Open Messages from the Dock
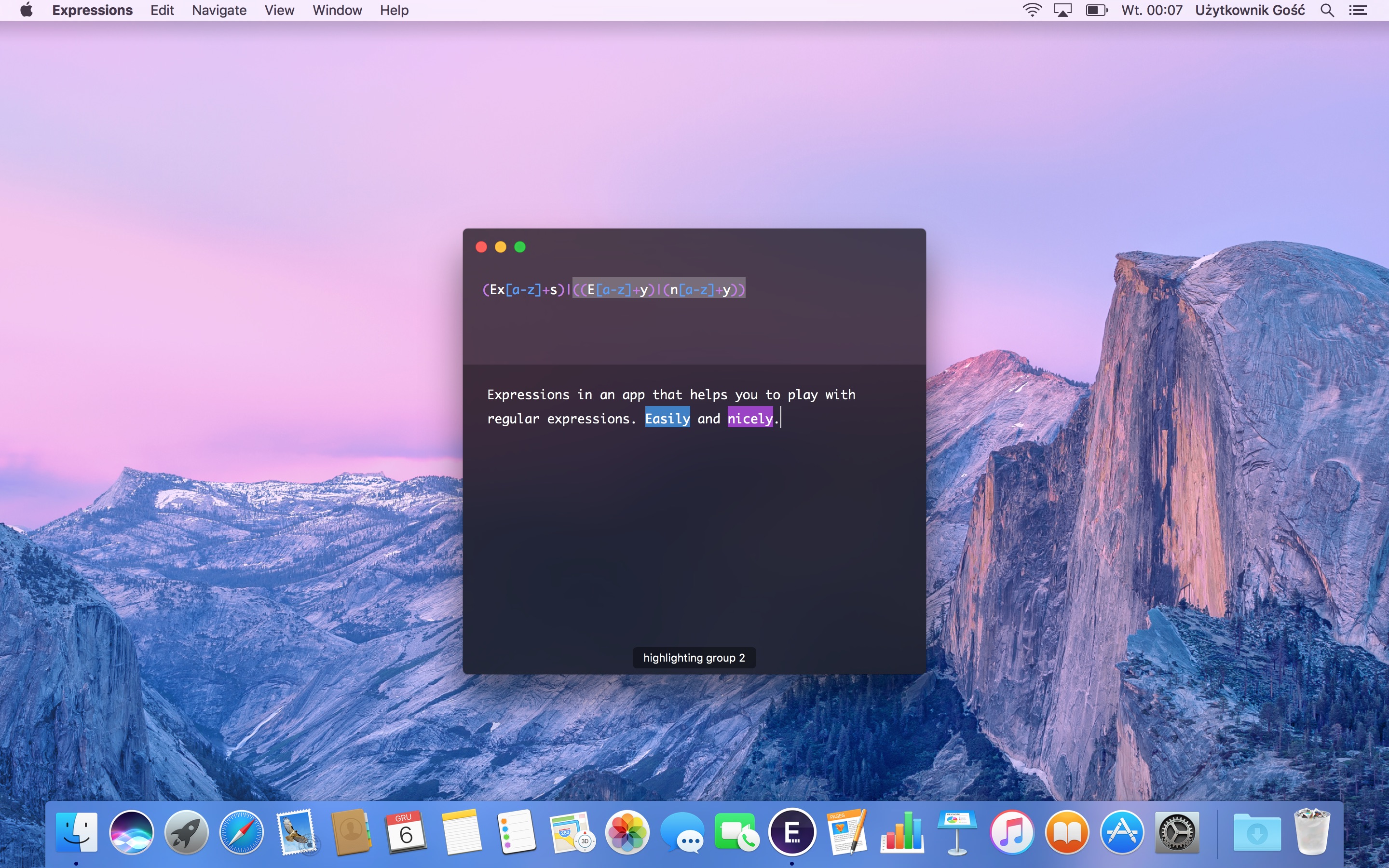This screenshot has height=868, width=1389. click(682, 831)
